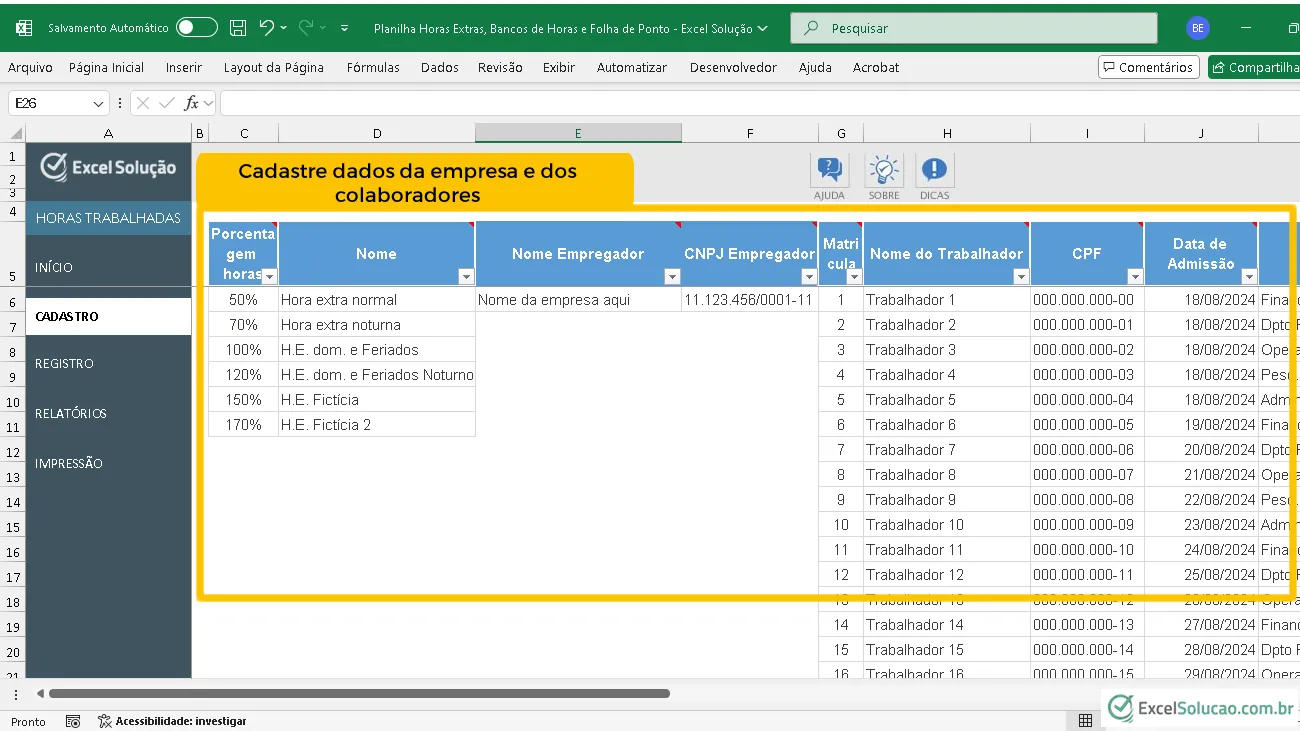The image size is (1300, 731).
Task: Click the horizontal scrollbar thumb
Action: click(x=358, y=693)
